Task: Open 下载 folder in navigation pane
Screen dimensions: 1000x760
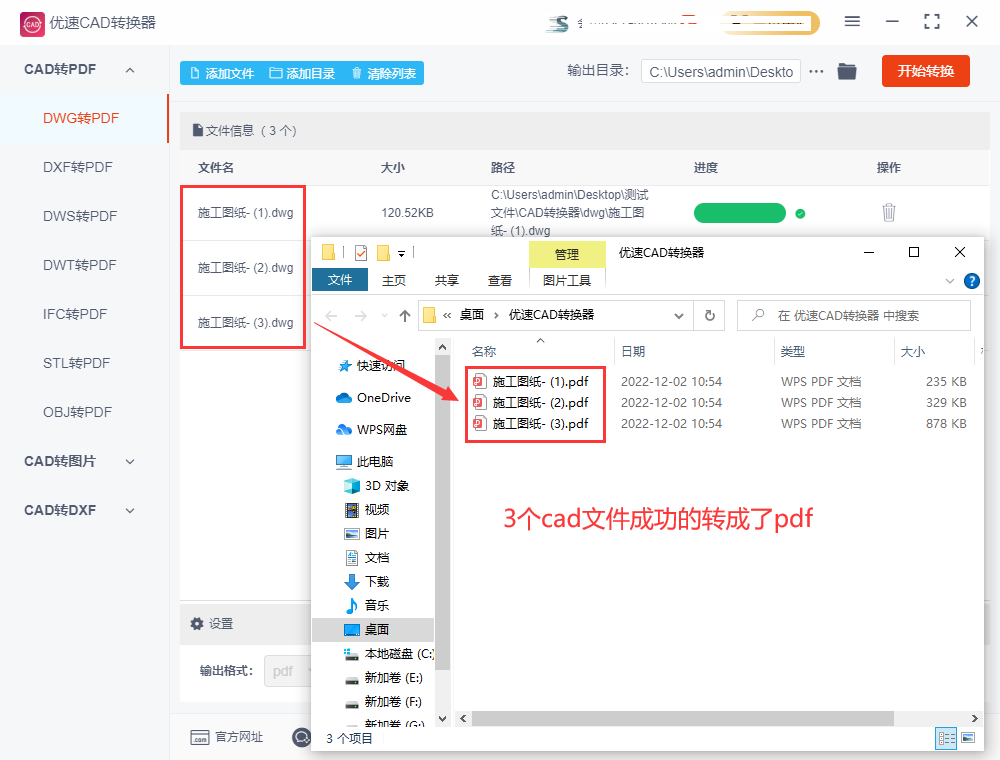Action: [367, 581]
